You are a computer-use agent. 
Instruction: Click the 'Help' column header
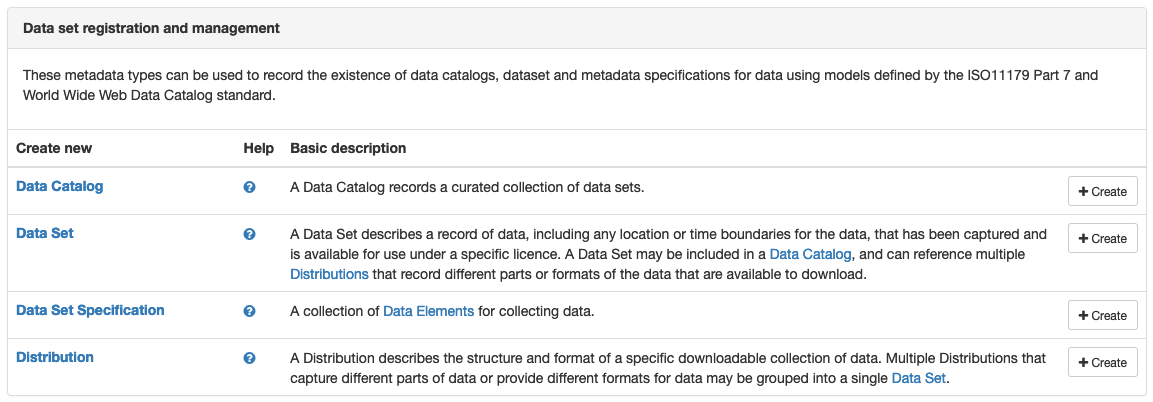click(x=259, y=148)
